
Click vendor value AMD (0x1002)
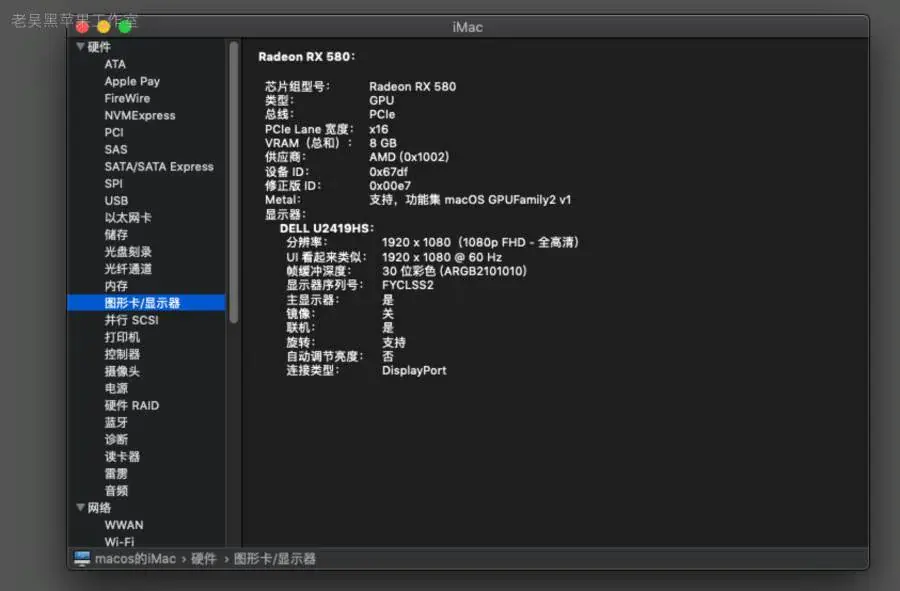pos(409,157)
